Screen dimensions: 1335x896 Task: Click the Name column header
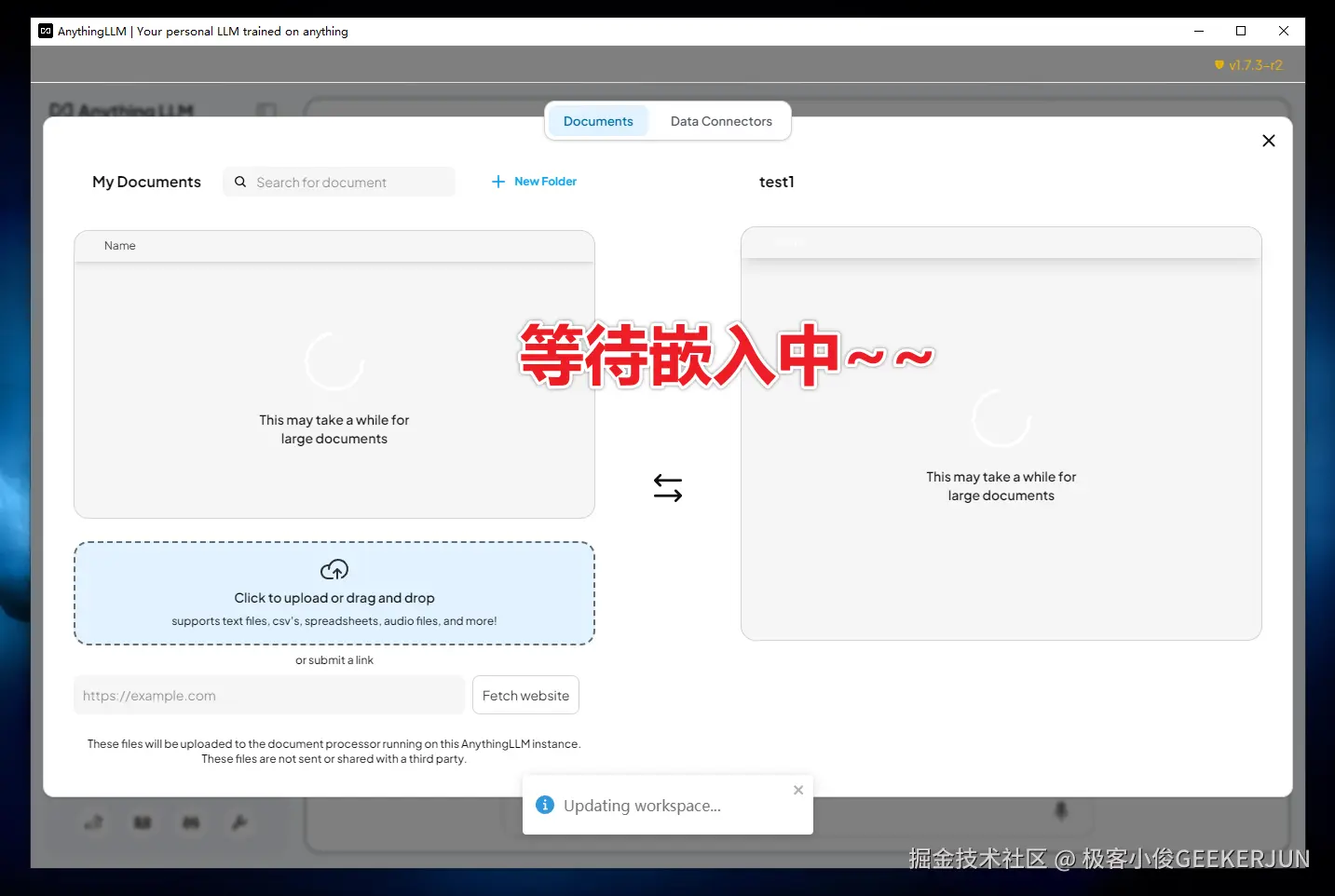(120, 246)
